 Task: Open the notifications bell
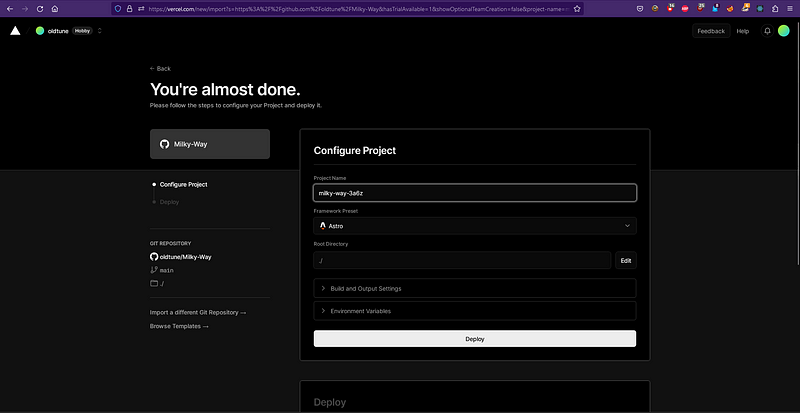pos(767,31)
